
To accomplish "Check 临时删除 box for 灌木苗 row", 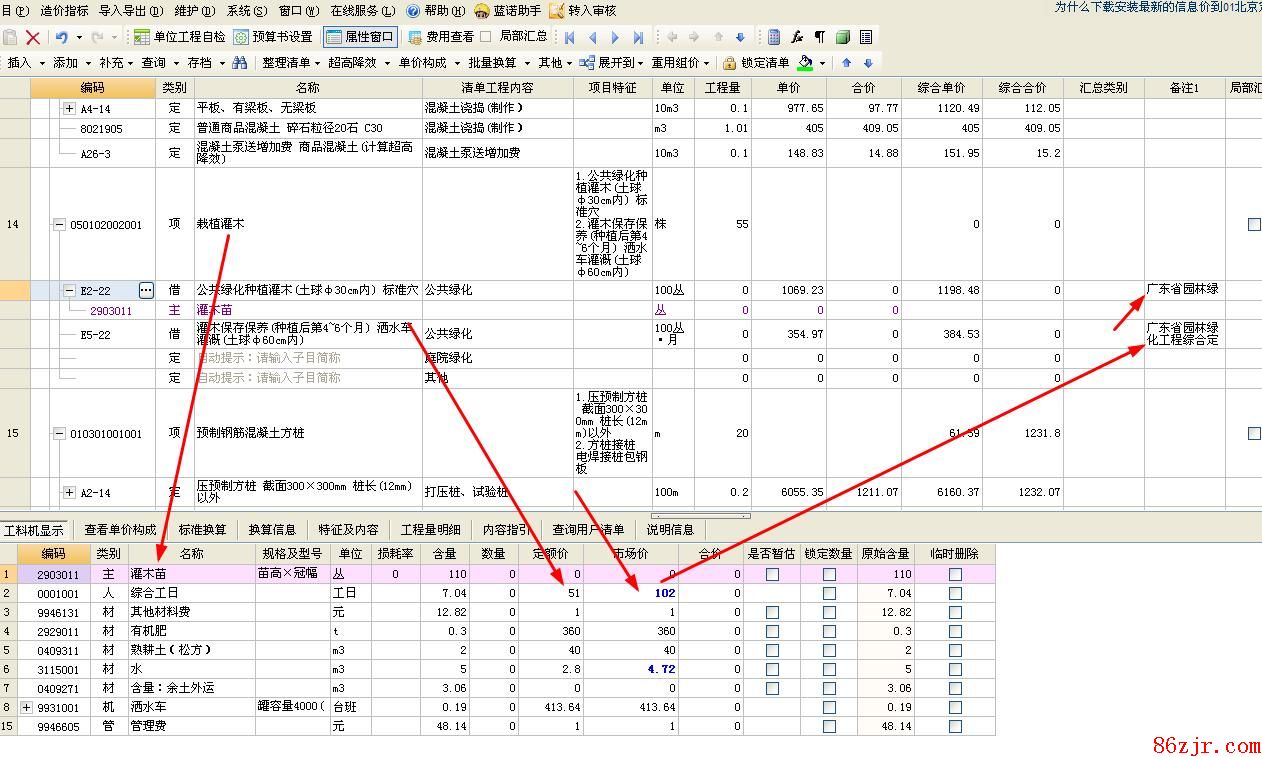I will (x=955, y=574).
